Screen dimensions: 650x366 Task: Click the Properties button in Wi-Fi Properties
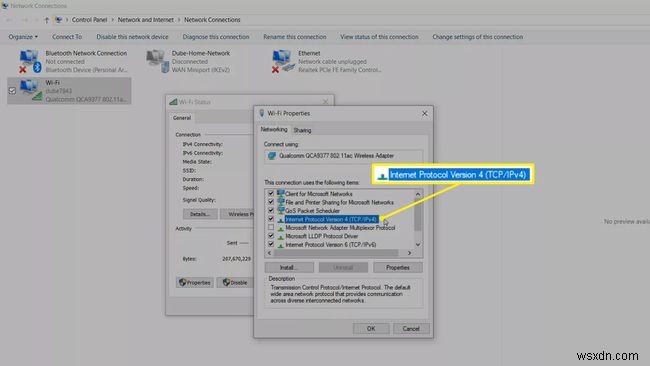coord(398,267)
